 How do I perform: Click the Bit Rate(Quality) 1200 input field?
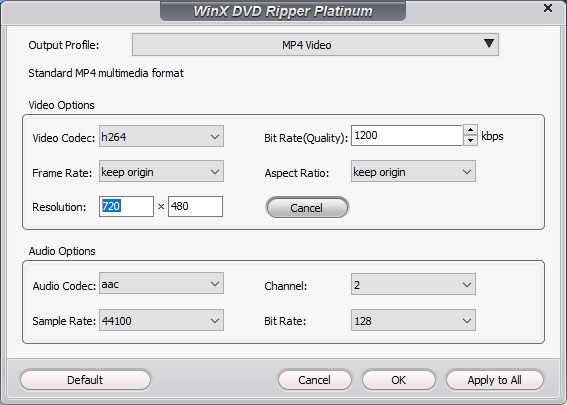coord(407,136)
